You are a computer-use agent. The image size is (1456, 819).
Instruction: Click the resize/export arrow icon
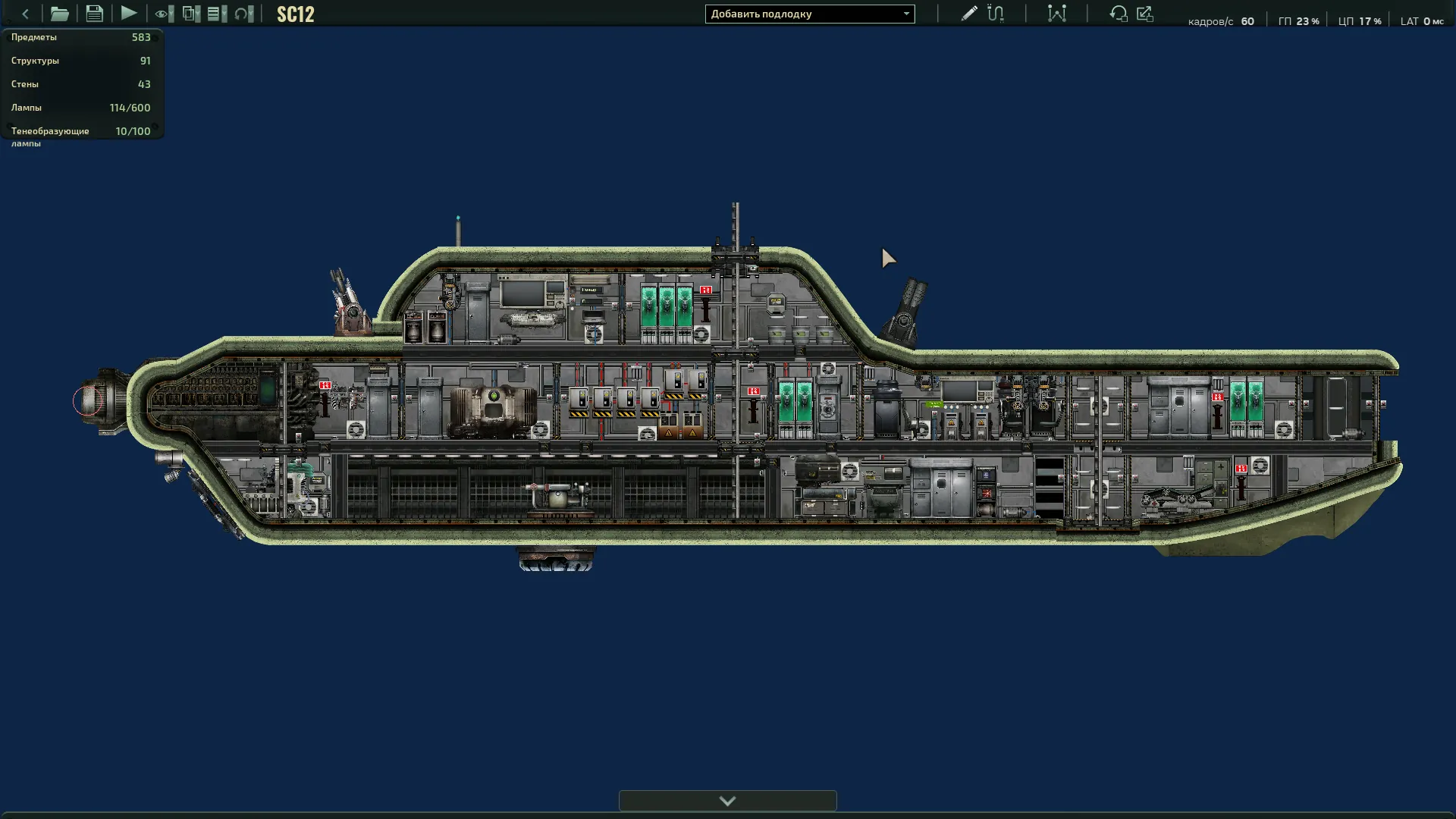[x=1145, y=14]
